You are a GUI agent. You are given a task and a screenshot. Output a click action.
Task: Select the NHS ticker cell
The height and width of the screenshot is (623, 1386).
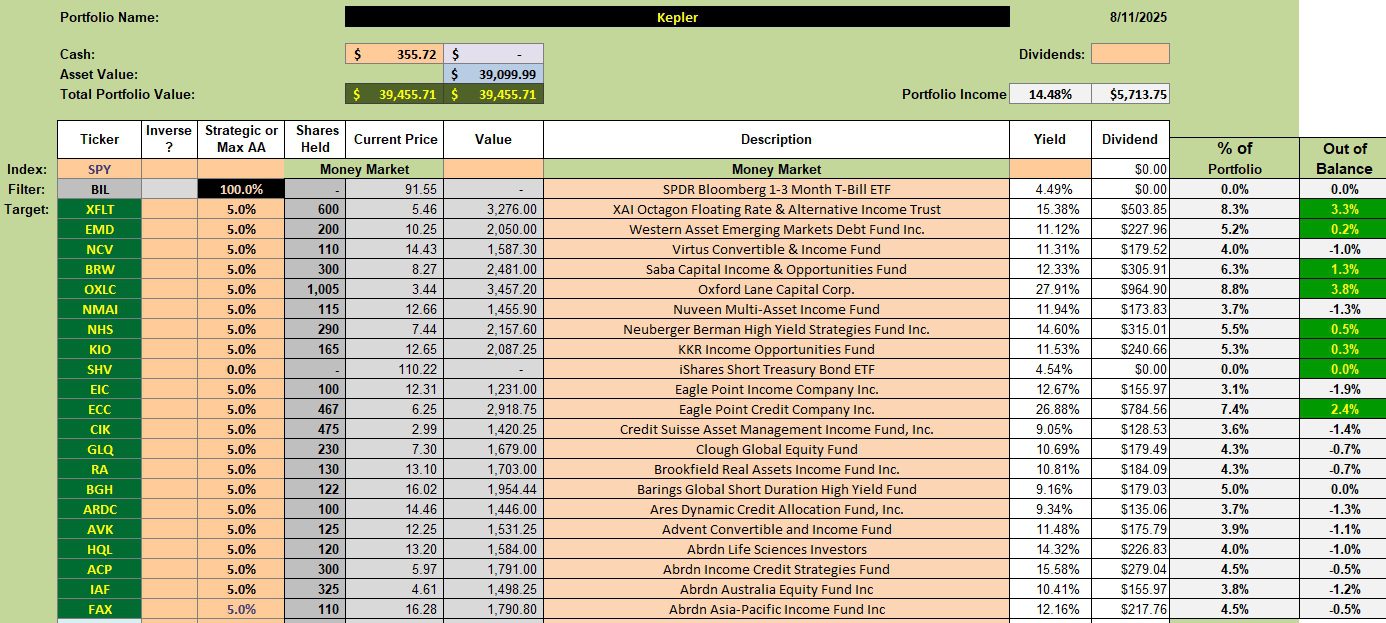click(99, 329)
